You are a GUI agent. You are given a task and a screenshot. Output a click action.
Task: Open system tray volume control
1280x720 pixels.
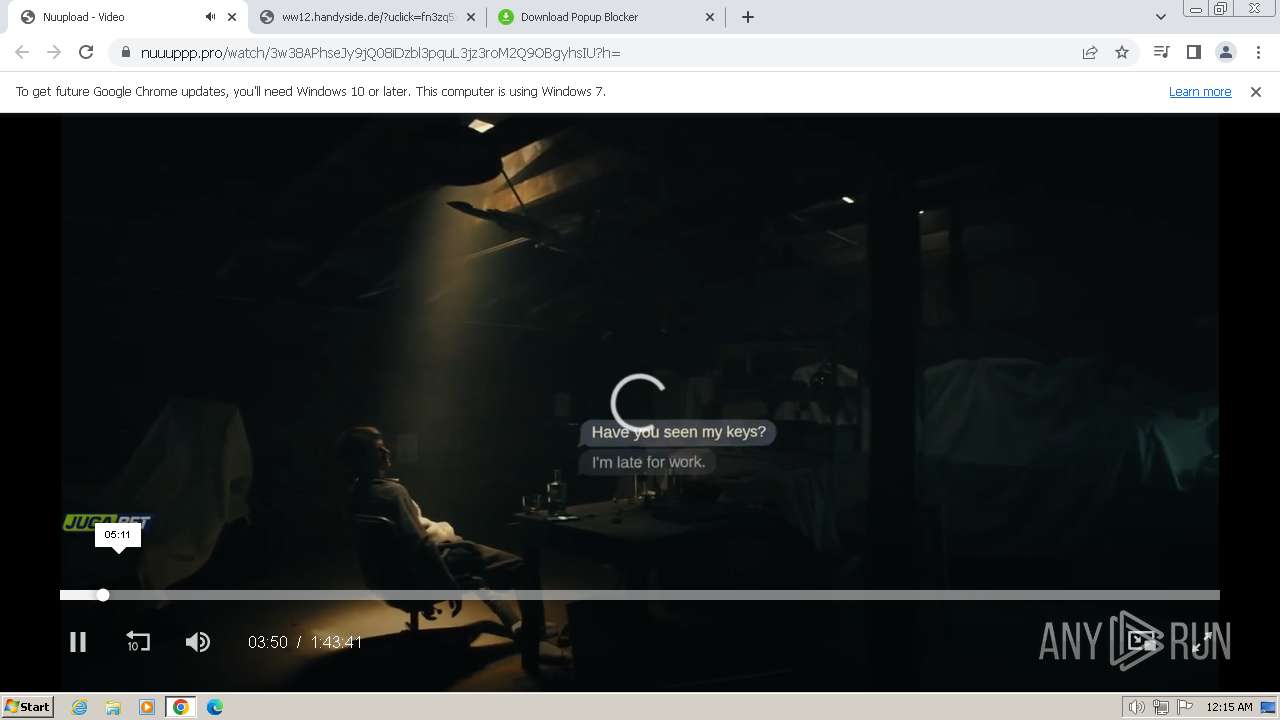[x=1137, y=707]
